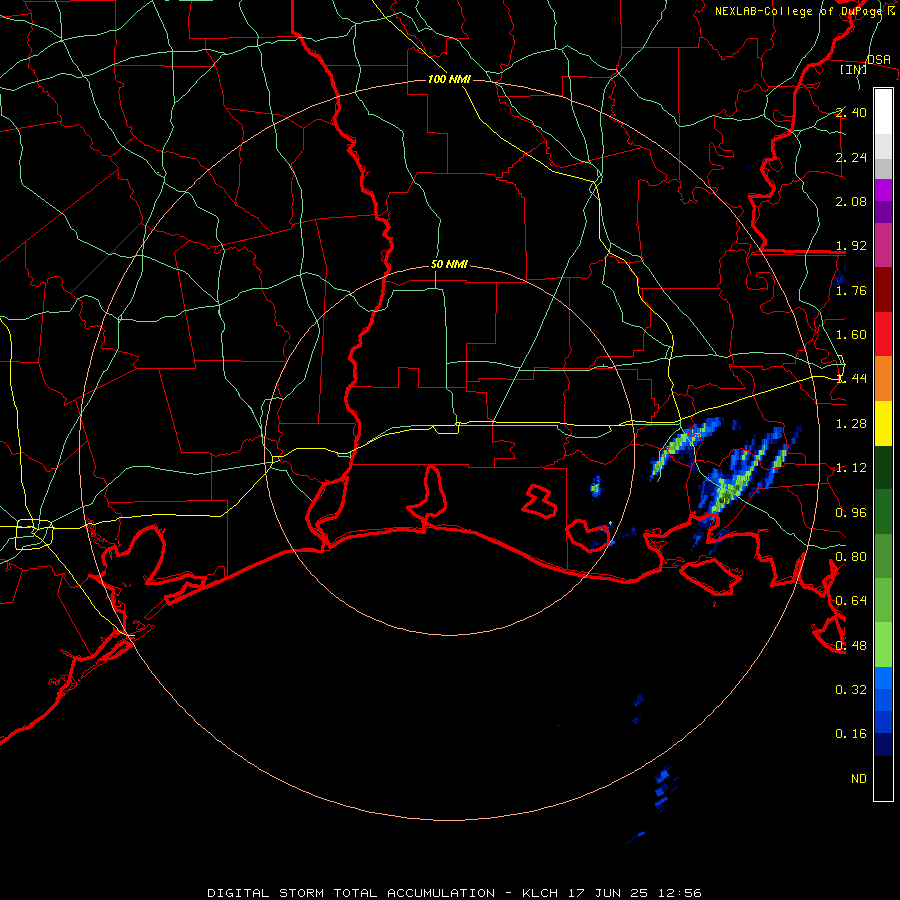900x900 pixels.
Task: Click the orange 1.44 legend swatch
Action: [883, 378]
